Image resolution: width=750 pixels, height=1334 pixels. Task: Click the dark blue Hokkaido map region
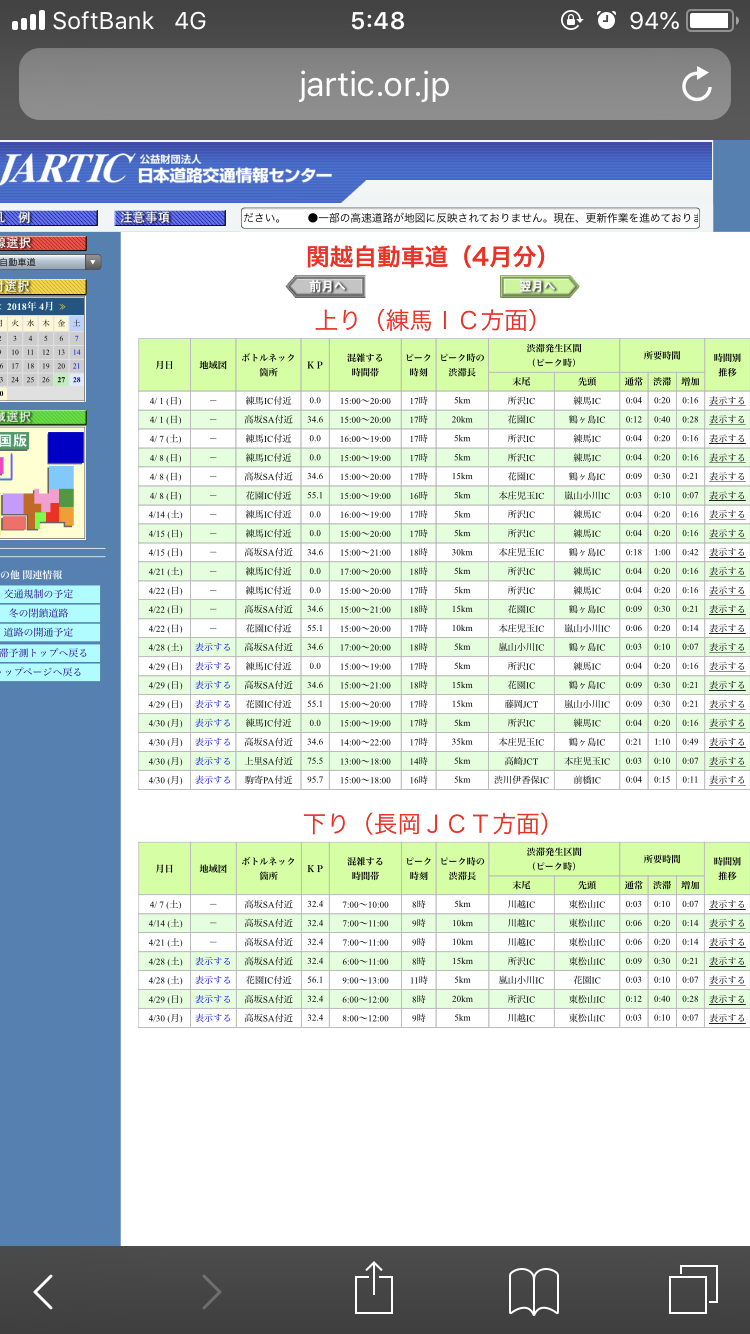65,446
